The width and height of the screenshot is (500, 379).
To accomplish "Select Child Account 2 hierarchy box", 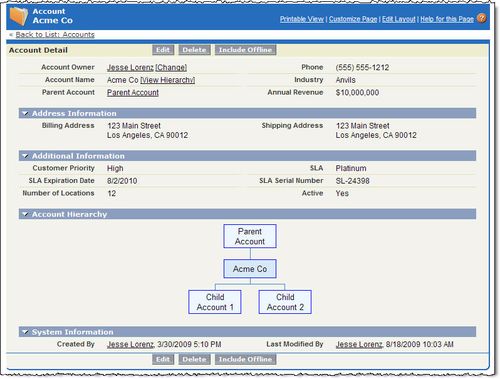I will (x=285, y=302).
